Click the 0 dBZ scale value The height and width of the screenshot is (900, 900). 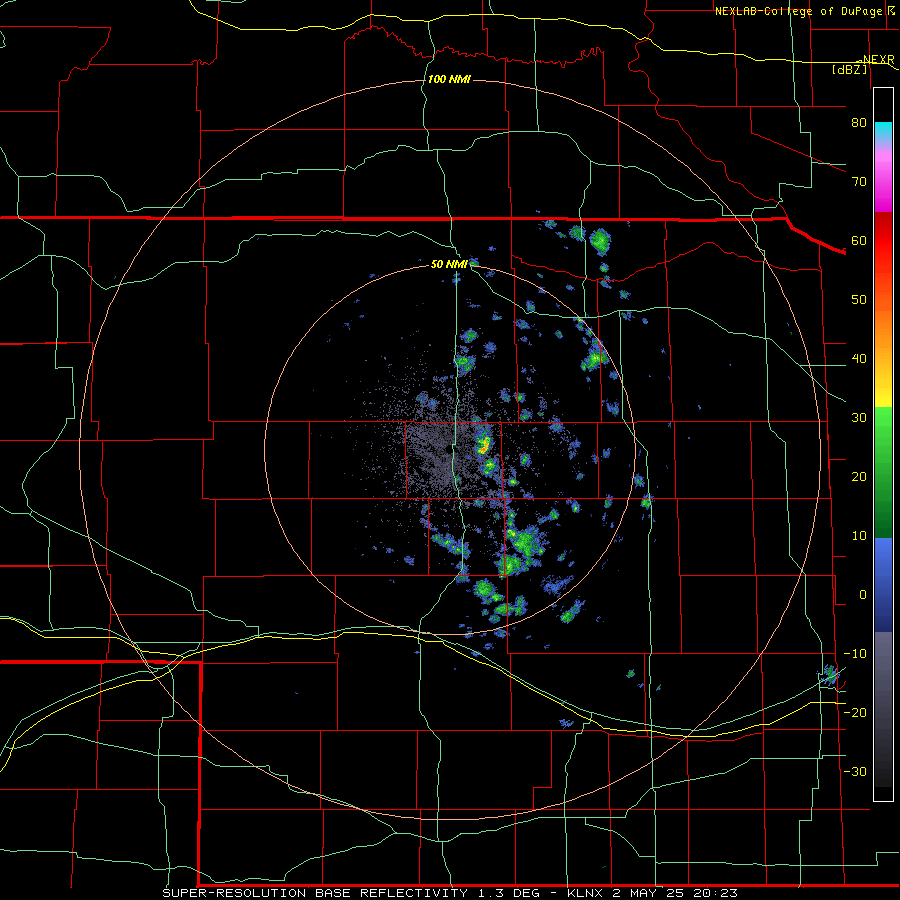[863, 595]
